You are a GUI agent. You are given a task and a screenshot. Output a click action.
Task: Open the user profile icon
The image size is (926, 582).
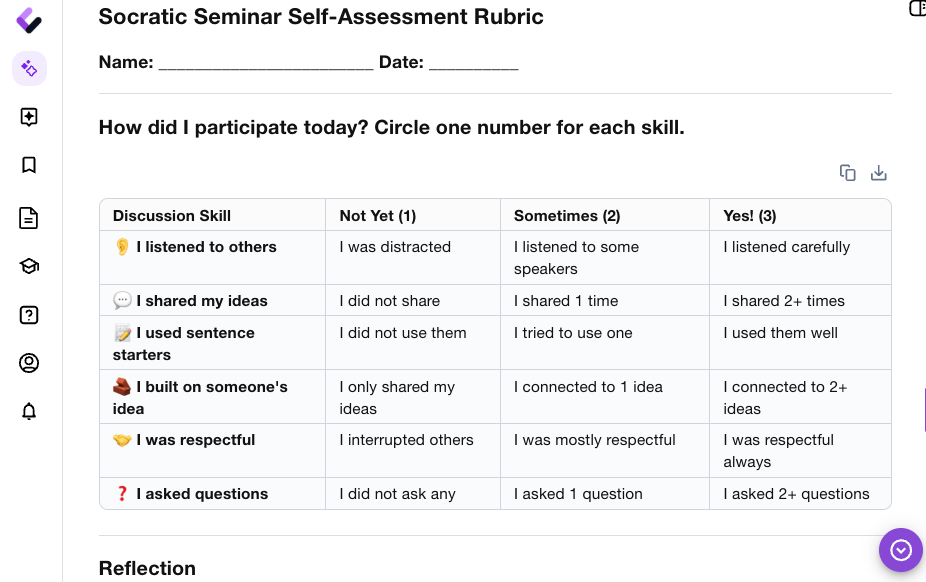pyautogui.click(x=29, y=363)
